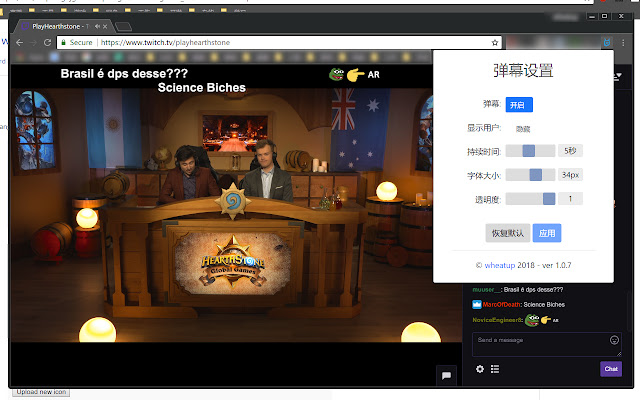Image resolution: width=640 pixels, height=400 pixels.
Task: Minimize the Chrome window
Action: [x=592, y=16]
